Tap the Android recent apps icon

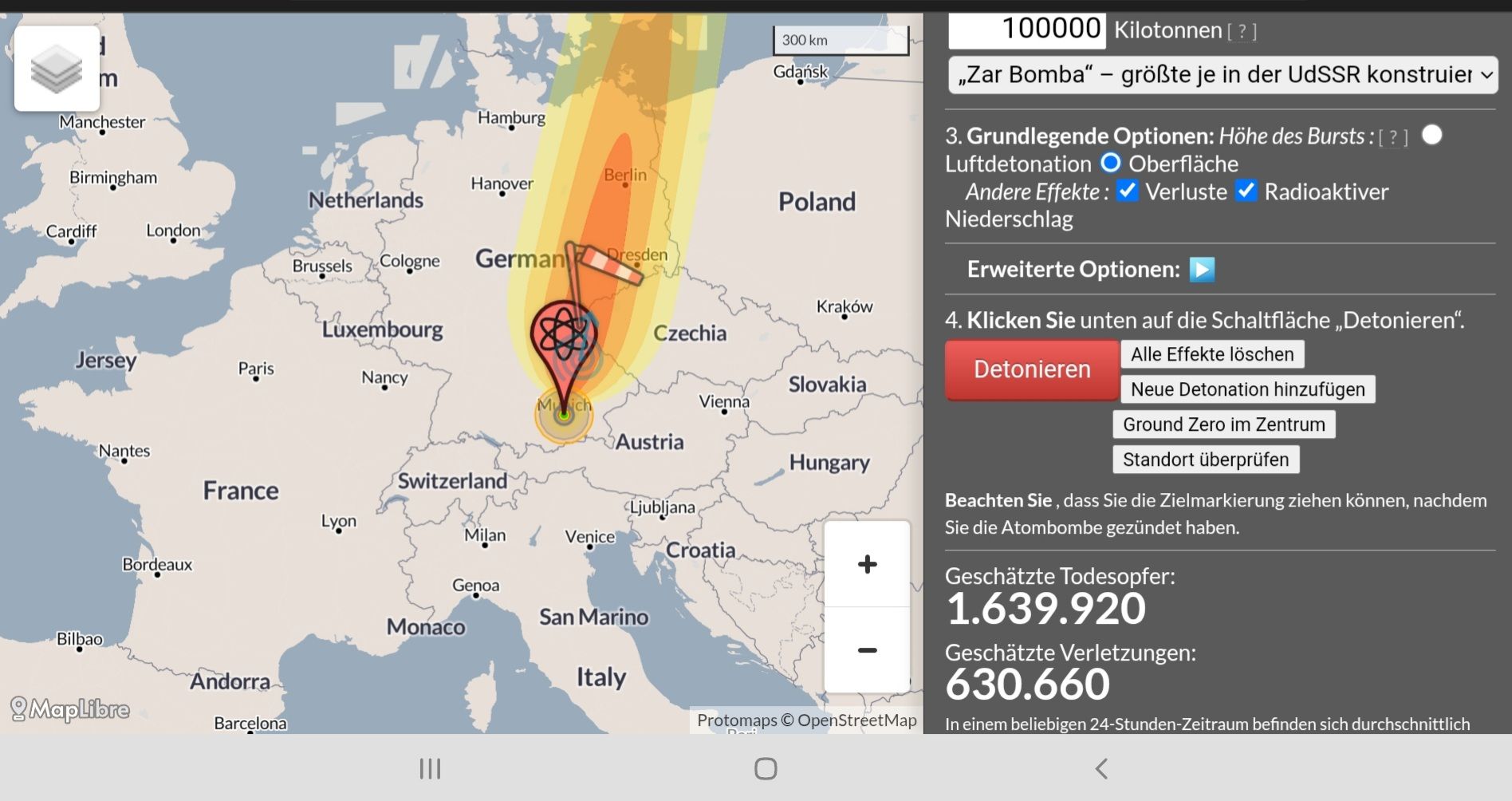pos(430,768)
